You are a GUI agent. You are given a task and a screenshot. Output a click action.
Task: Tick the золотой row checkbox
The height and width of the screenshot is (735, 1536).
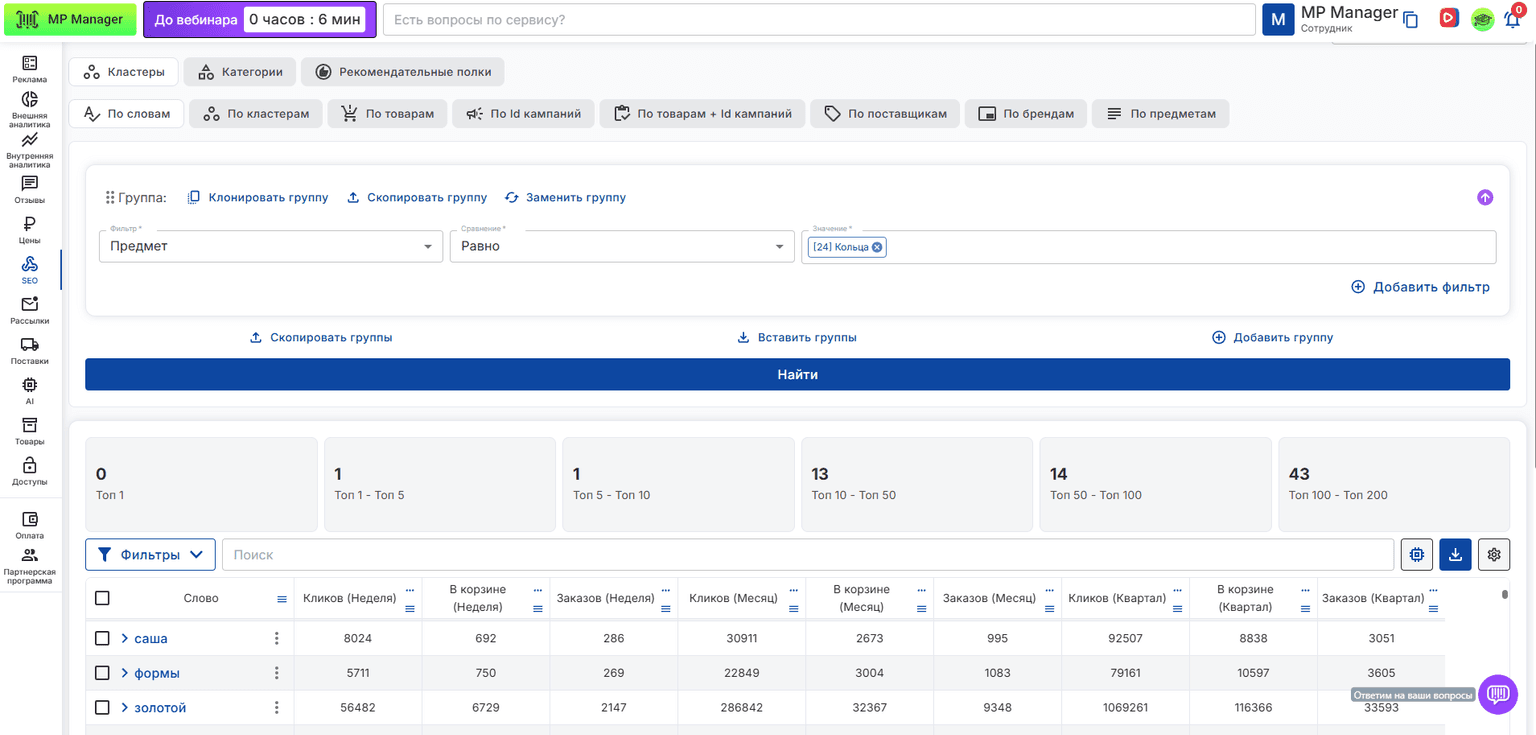(x=102, y=708)
